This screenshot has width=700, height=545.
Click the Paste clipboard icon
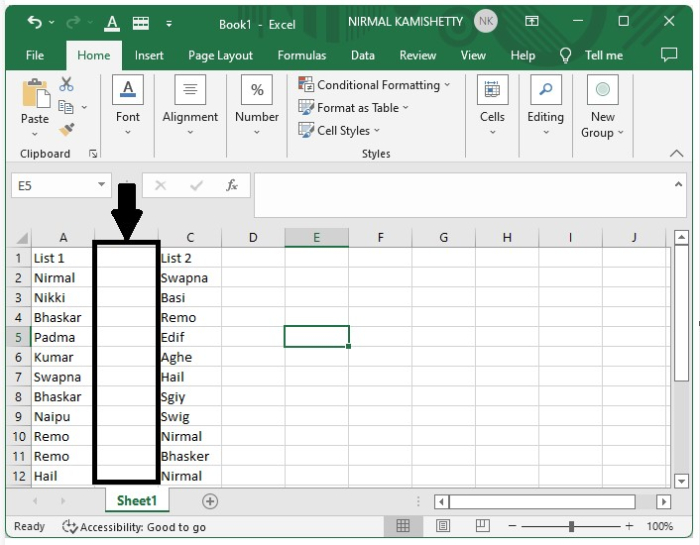click(x=36, y=93)
